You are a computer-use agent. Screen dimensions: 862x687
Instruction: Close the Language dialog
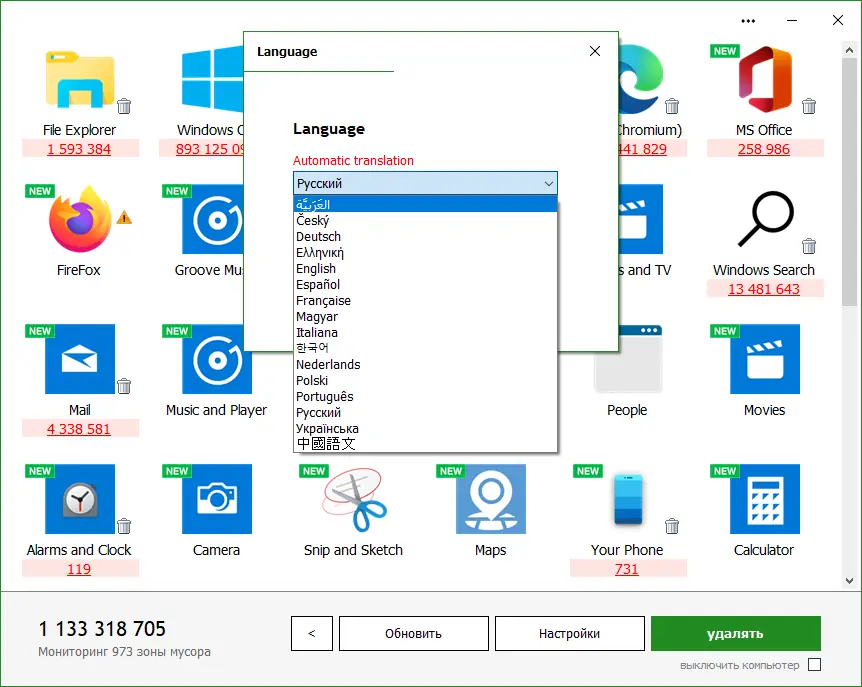click(595, 51)
